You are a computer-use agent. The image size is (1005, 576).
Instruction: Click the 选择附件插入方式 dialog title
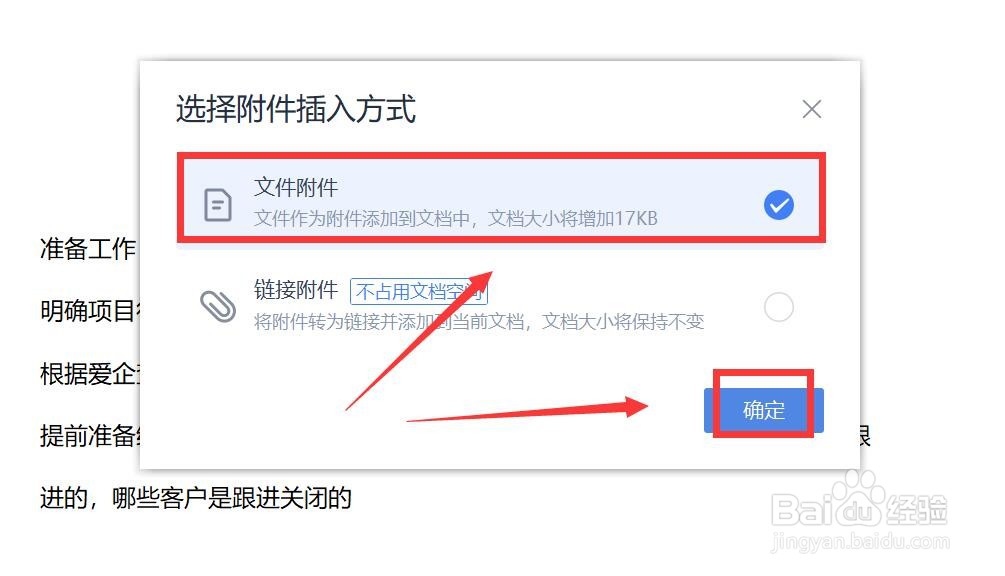pos(296,108)
